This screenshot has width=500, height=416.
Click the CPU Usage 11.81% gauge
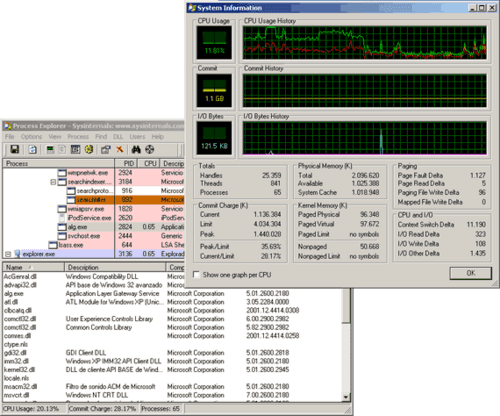click(x=214, y=43)
